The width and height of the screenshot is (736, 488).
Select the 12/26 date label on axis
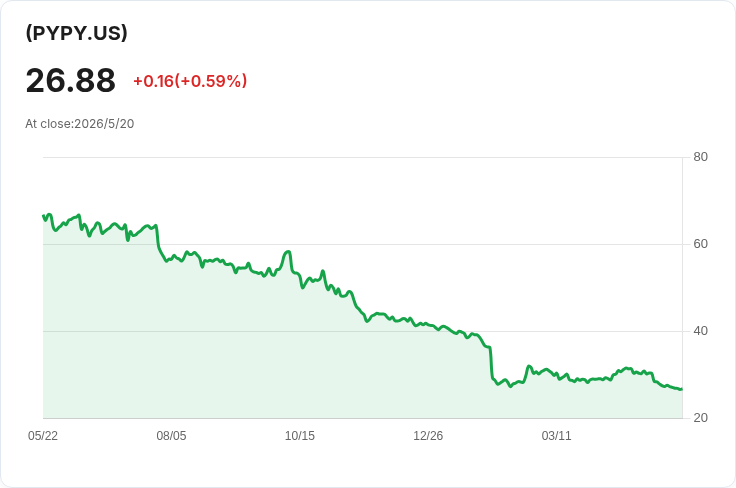(428, 436)
